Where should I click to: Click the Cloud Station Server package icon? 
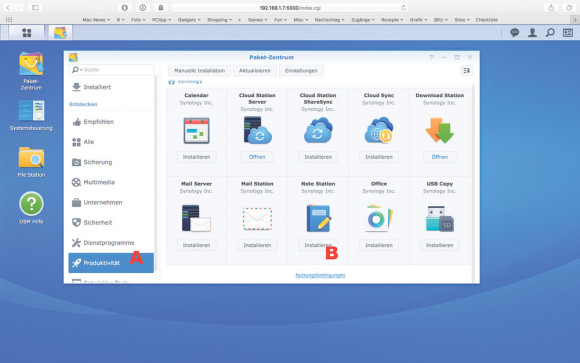pos(257,130)
